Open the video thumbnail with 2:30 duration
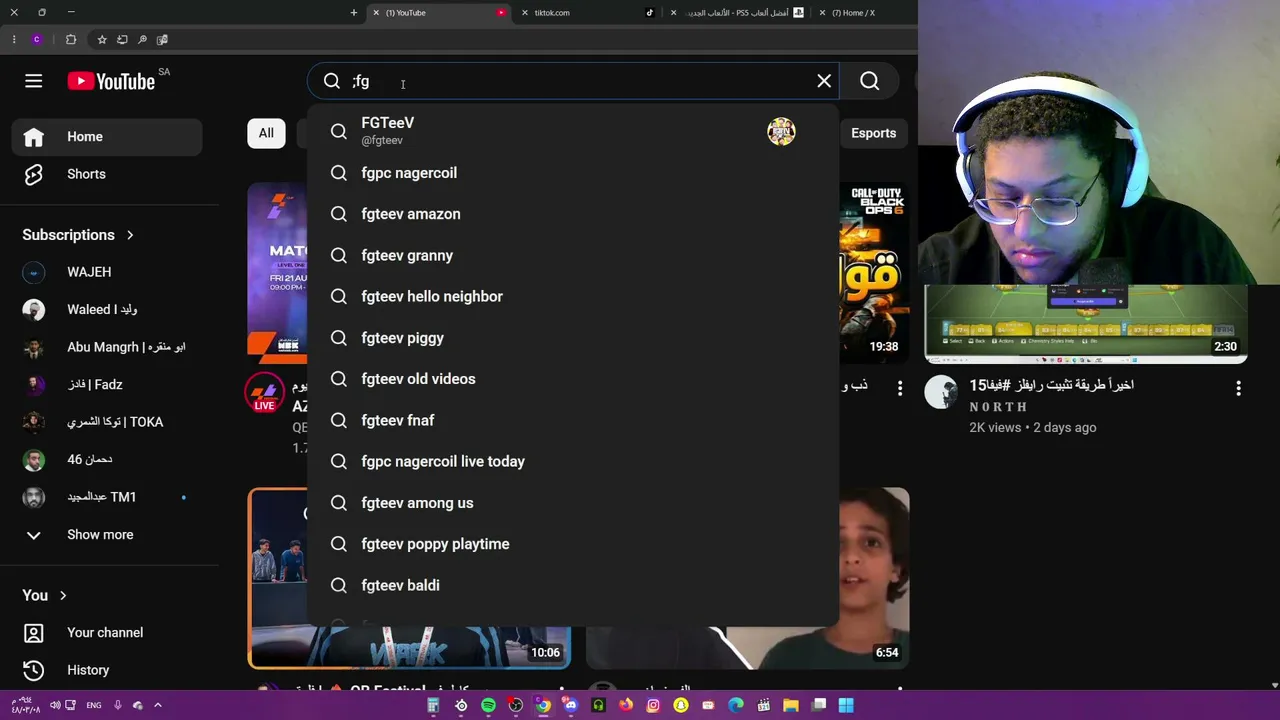 coord(1086,324)
